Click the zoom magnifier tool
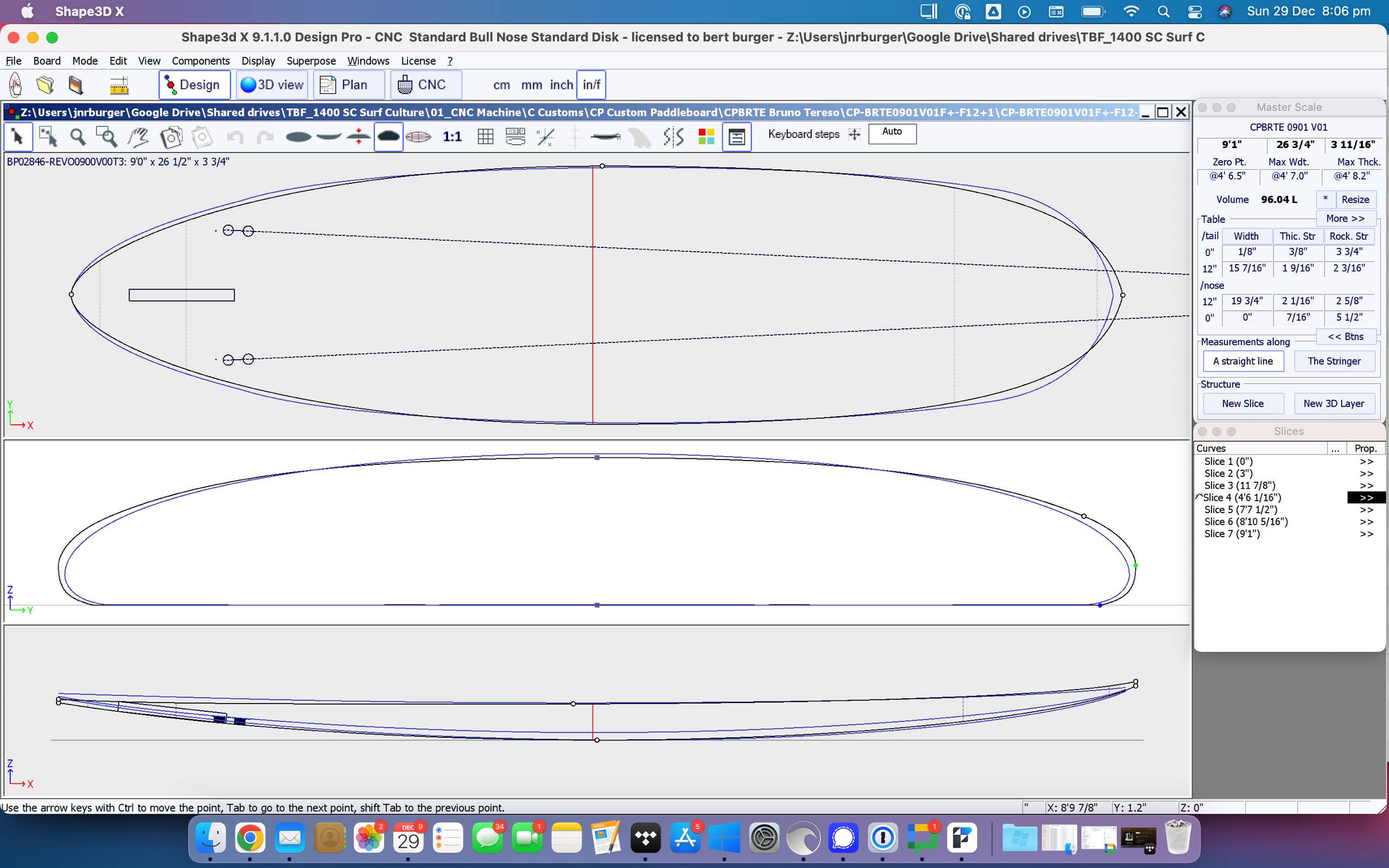This screenshot has width=1389, height=868. point(78,137)
